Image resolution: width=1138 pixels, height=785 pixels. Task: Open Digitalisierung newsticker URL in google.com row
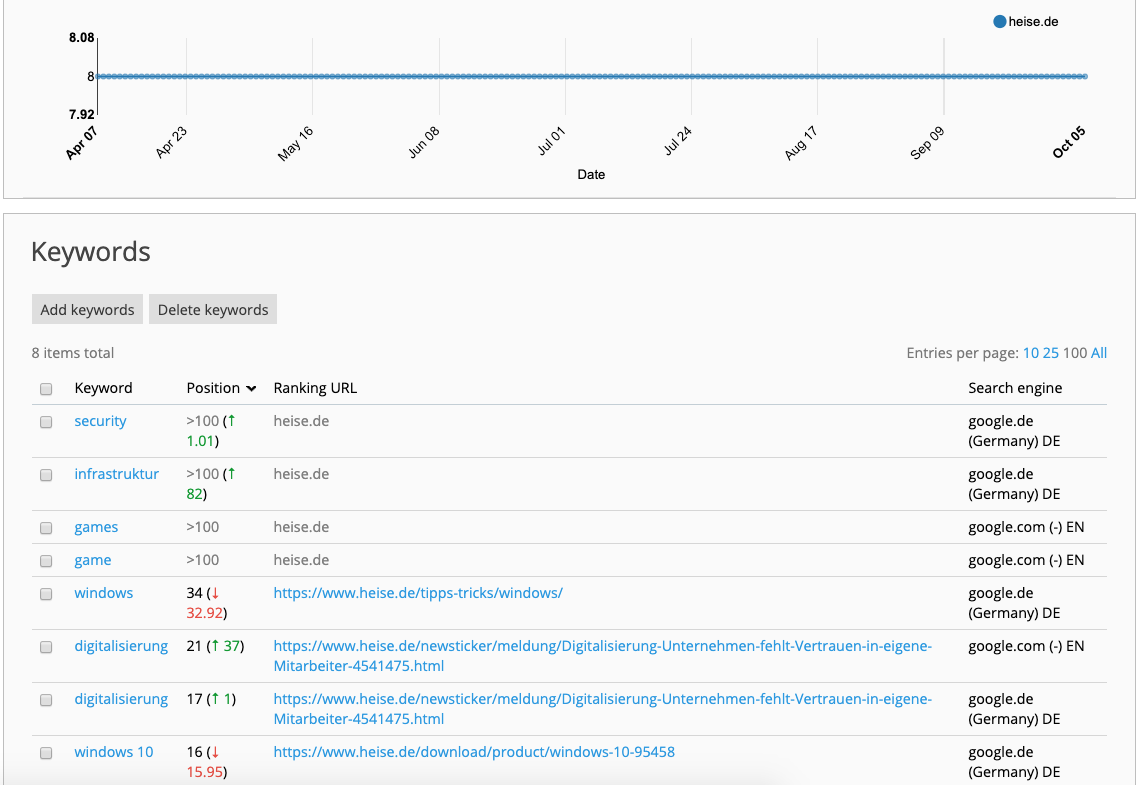(602, 656)
